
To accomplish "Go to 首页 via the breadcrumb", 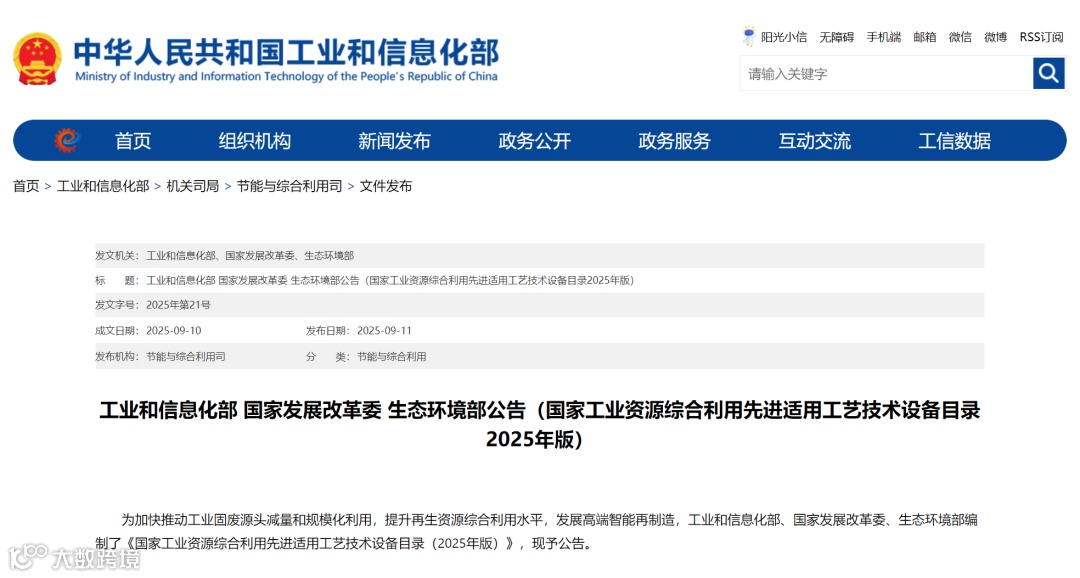I will pos(25,185).
